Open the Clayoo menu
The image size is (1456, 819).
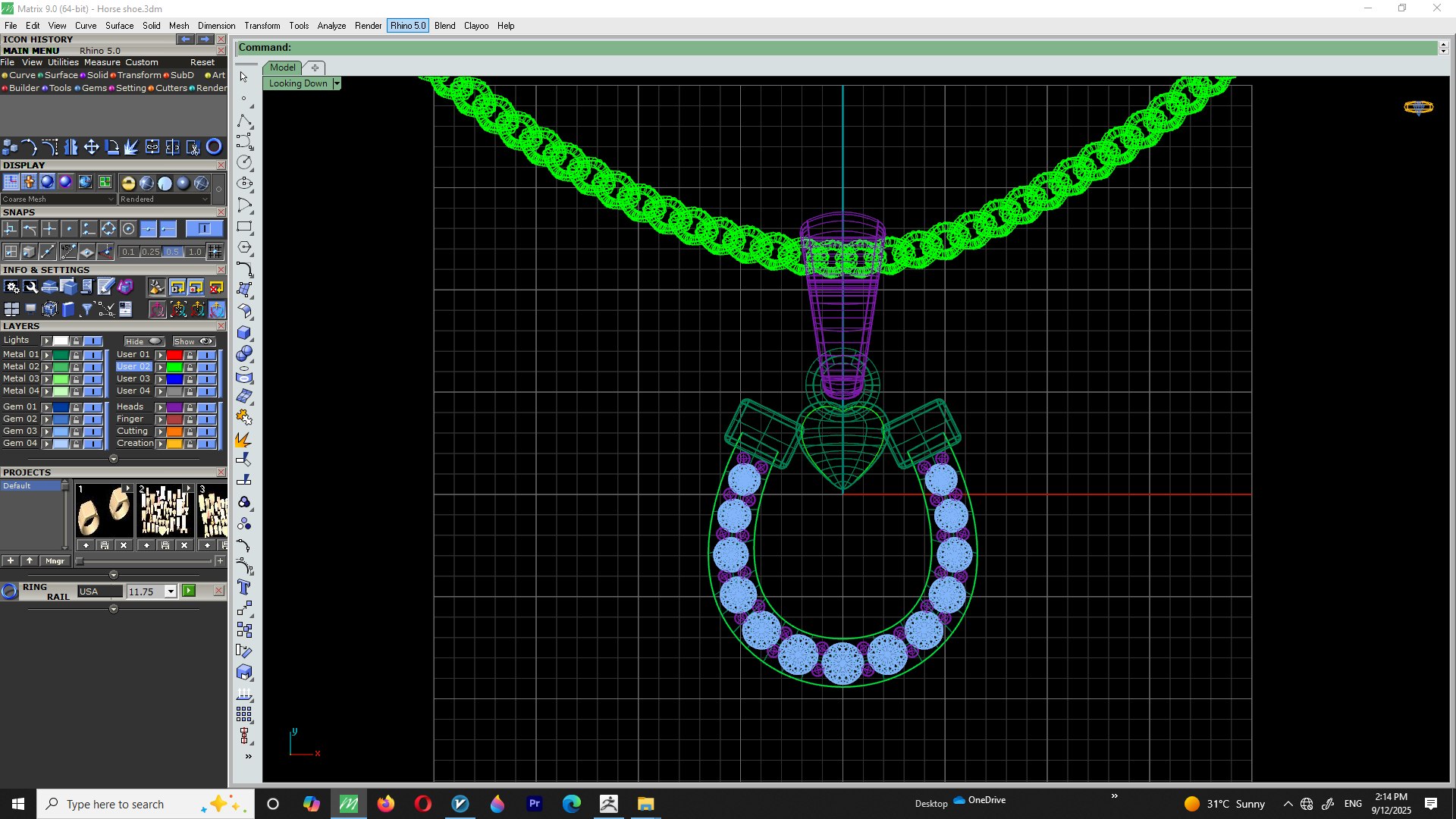click(x=476, y=26)
